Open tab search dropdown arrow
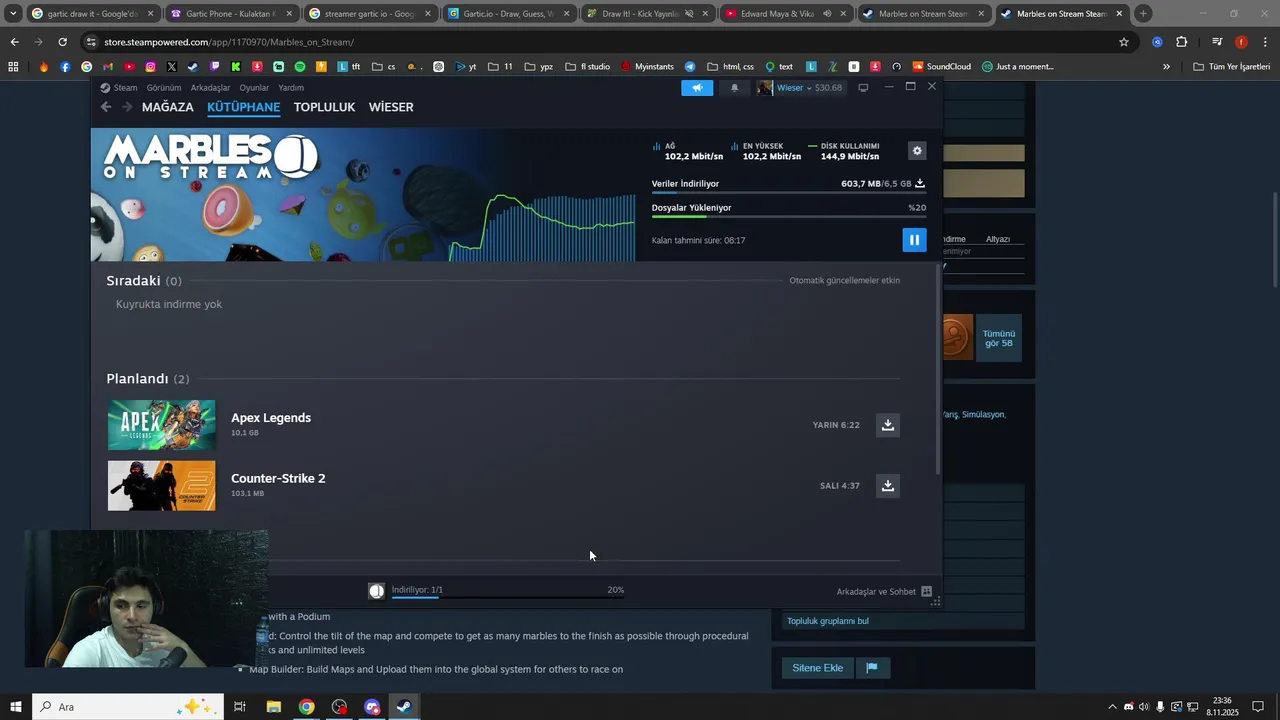 (13, 14)
